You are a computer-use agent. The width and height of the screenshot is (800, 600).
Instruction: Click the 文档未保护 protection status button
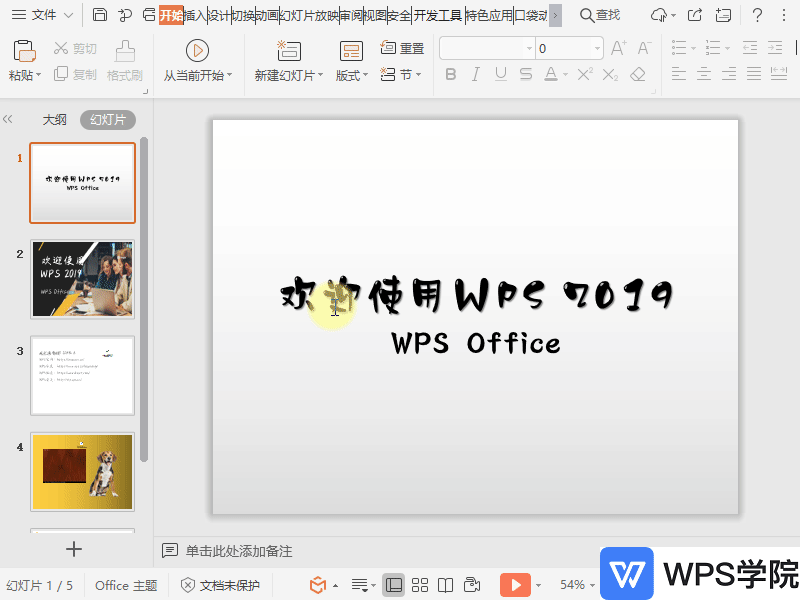pos(221,585)
